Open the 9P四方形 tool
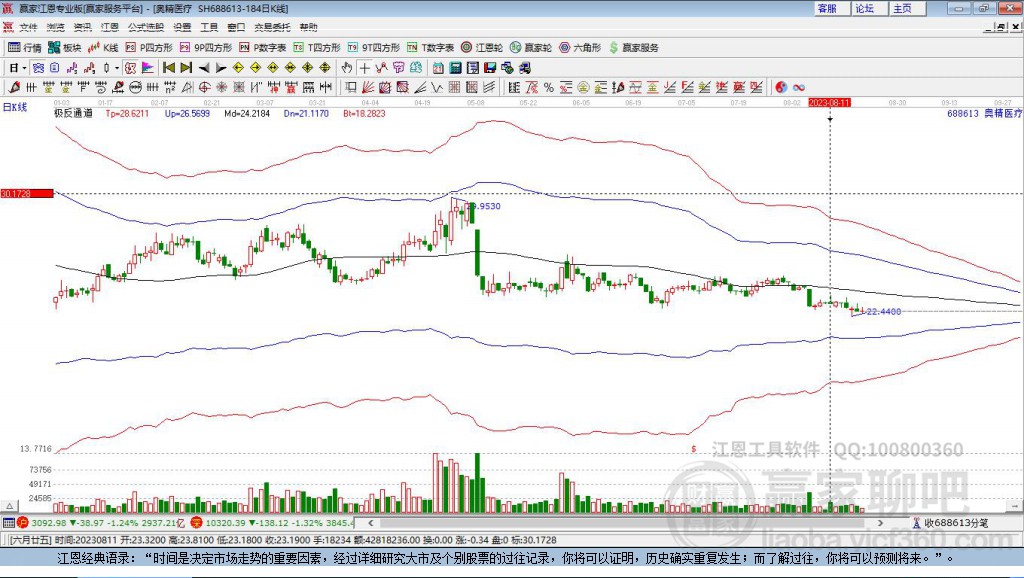This screenshot has height=578, width=1024. (206, 48)
